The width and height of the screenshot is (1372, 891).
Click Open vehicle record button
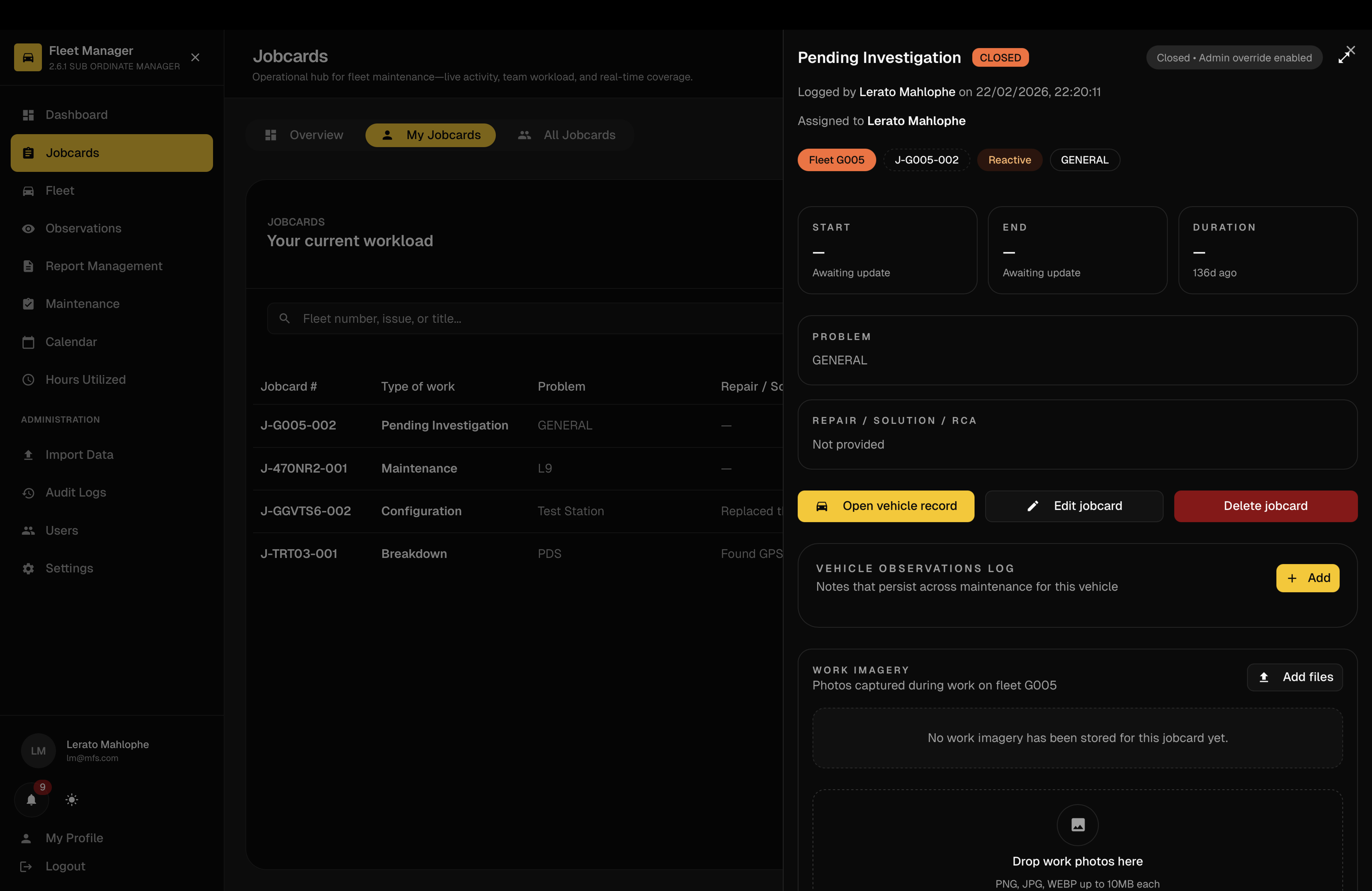[x=886, y=506]
